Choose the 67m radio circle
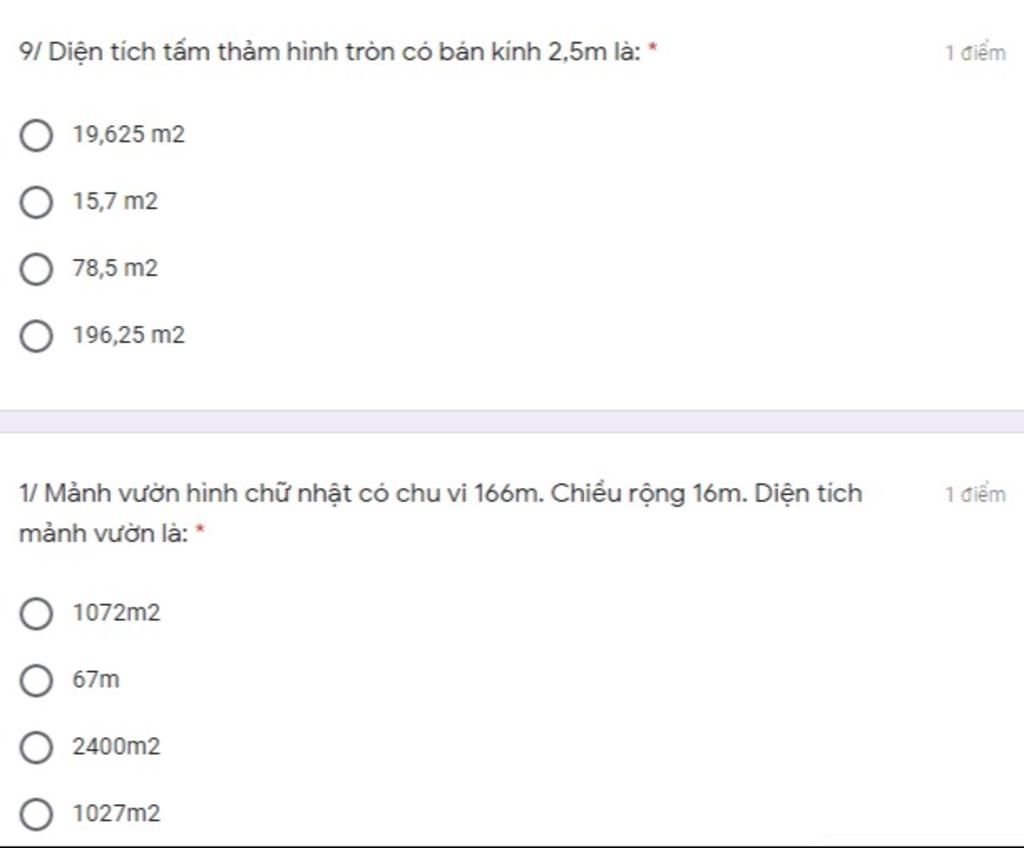 point(36,680)
